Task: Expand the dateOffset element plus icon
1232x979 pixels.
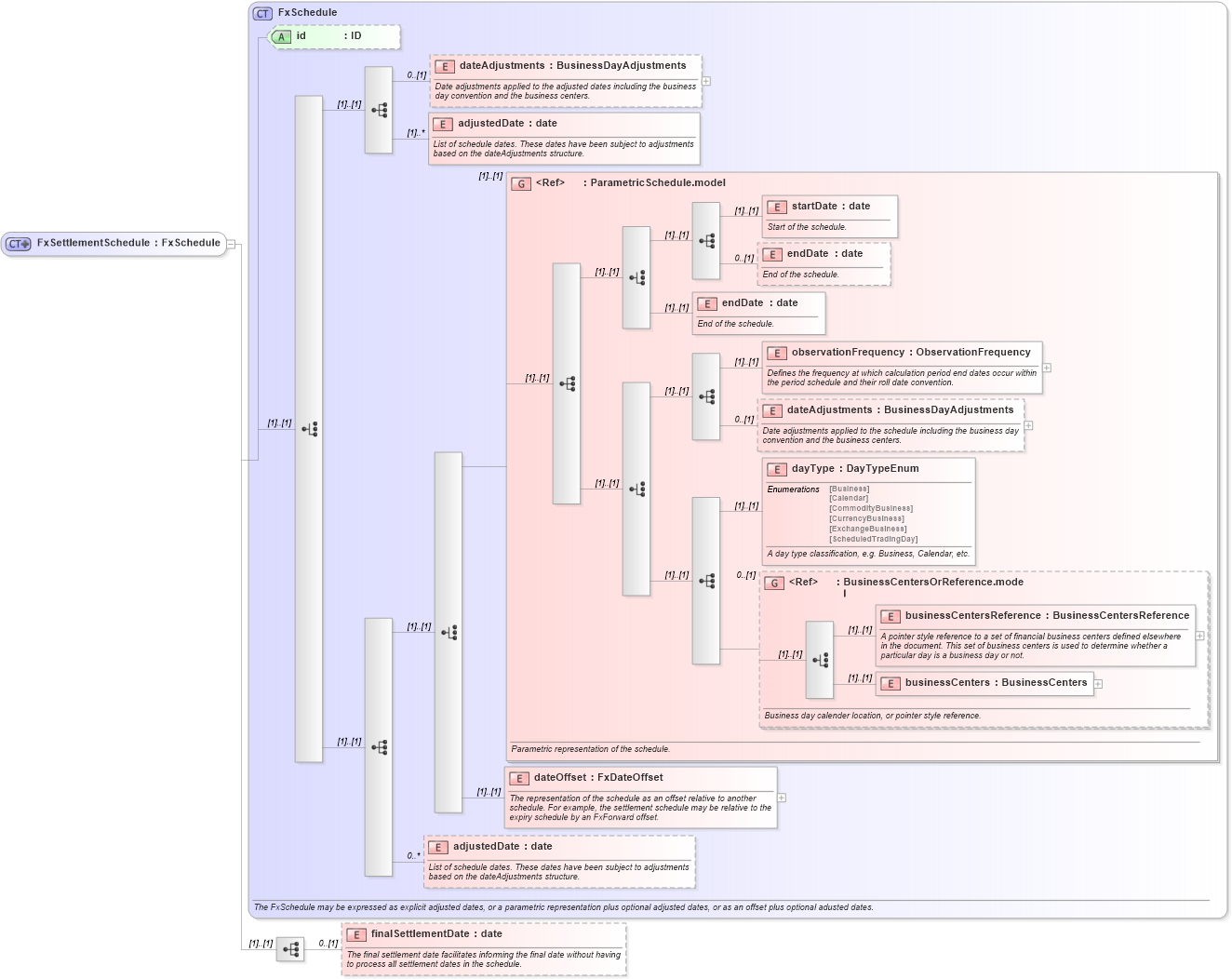Action: (781, 797)
